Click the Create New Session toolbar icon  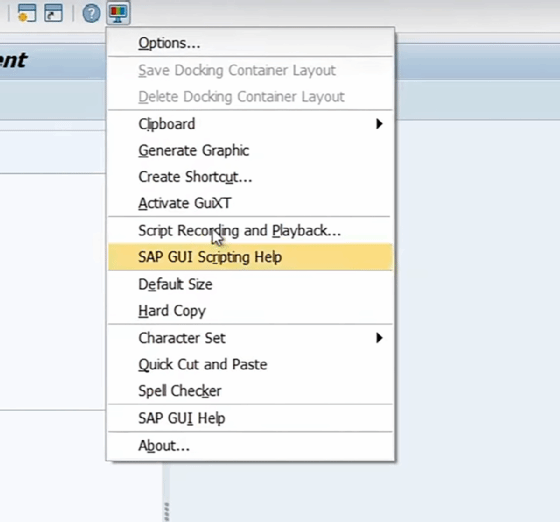(27, 13)
